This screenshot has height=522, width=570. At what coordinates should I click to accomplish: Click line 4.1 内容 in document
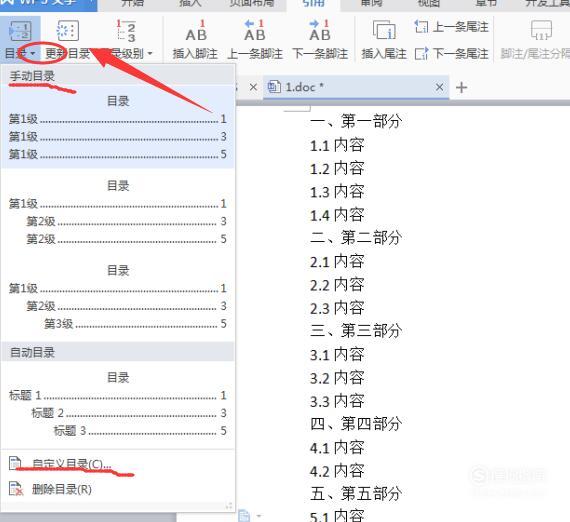pyautogui.click(x=337, y=447)
